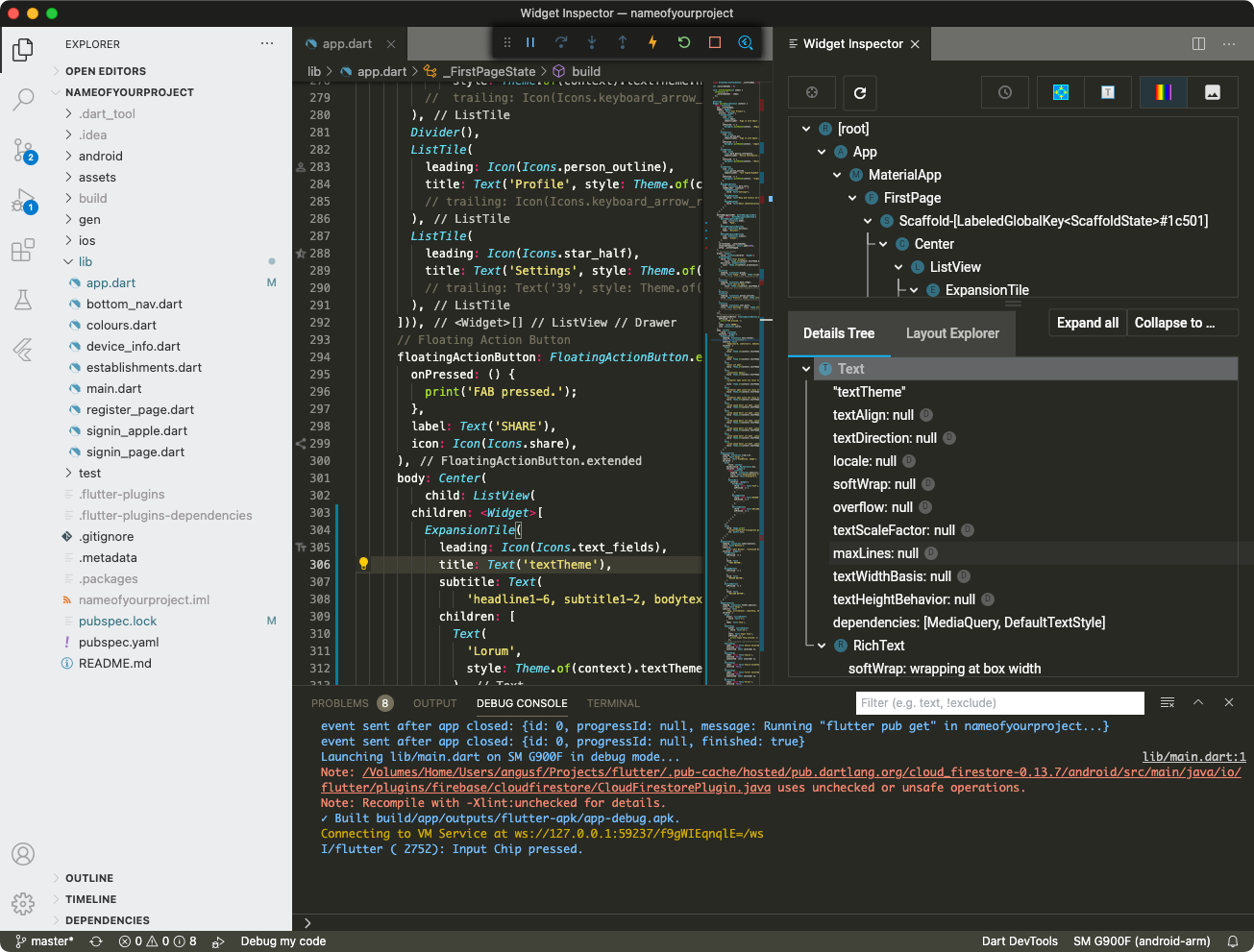The width and height of the screenshot is (1254, 952).
Task: Open DevTools Widget Inspector magnifier icon
Action: (746, 42)
